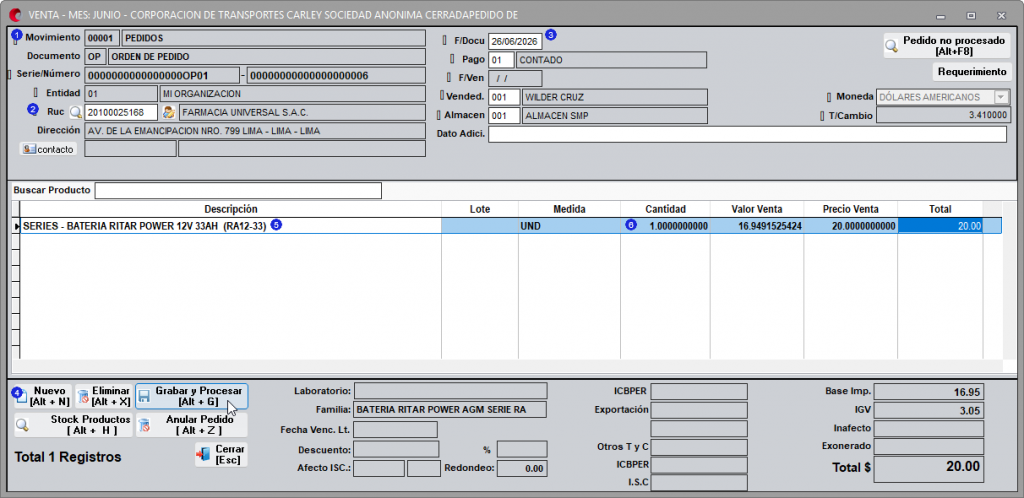This screenshot has width=1024, height=498.
Task: Click Anular Pedido [Alt + Z] button
Action: click(x=192, y=425)
